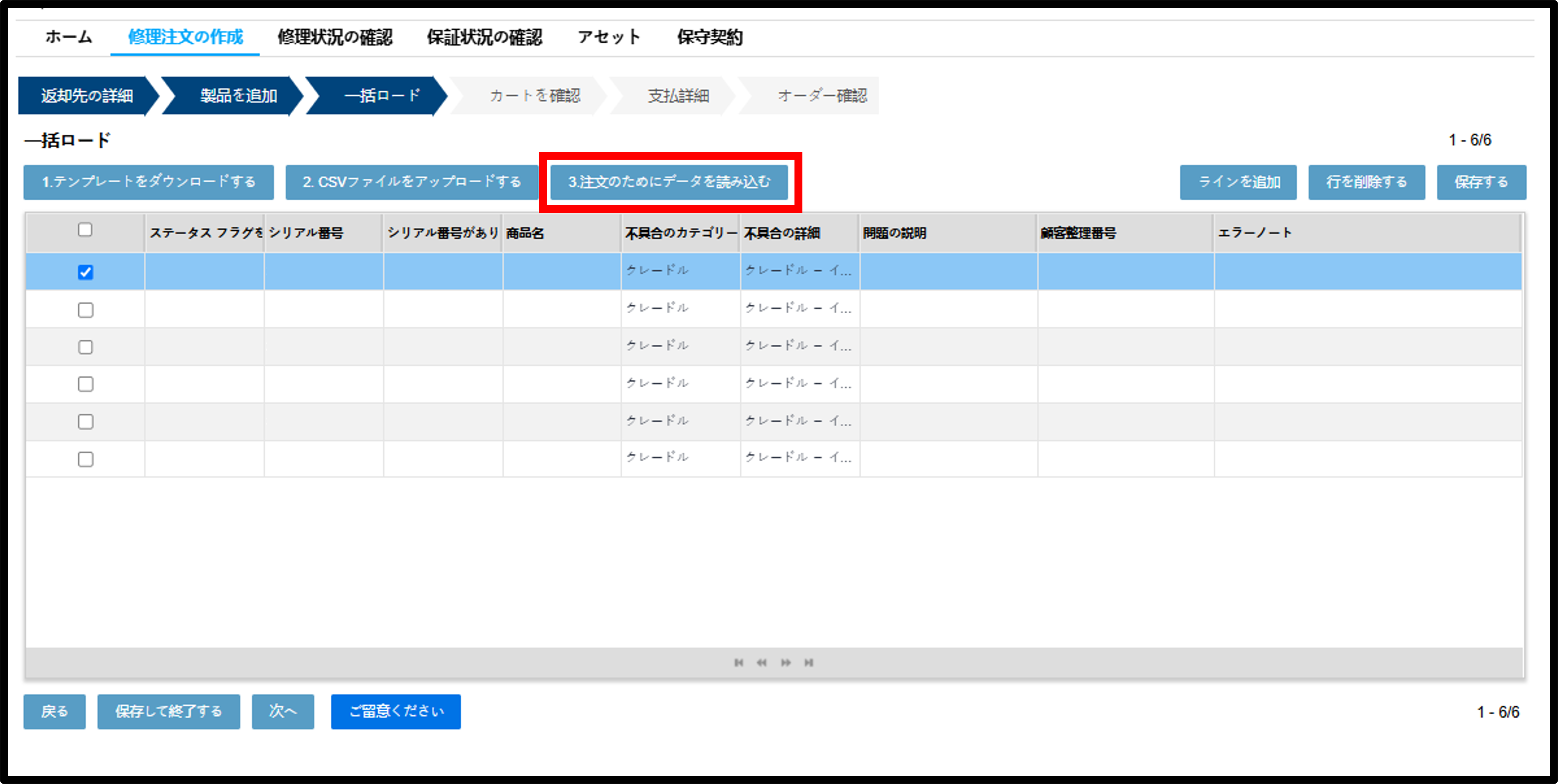The height and width of the screenshot is (784, 1558).
Task: Click 1.テンプレートをダウンロードする button
Action: [x=149, y=182]
